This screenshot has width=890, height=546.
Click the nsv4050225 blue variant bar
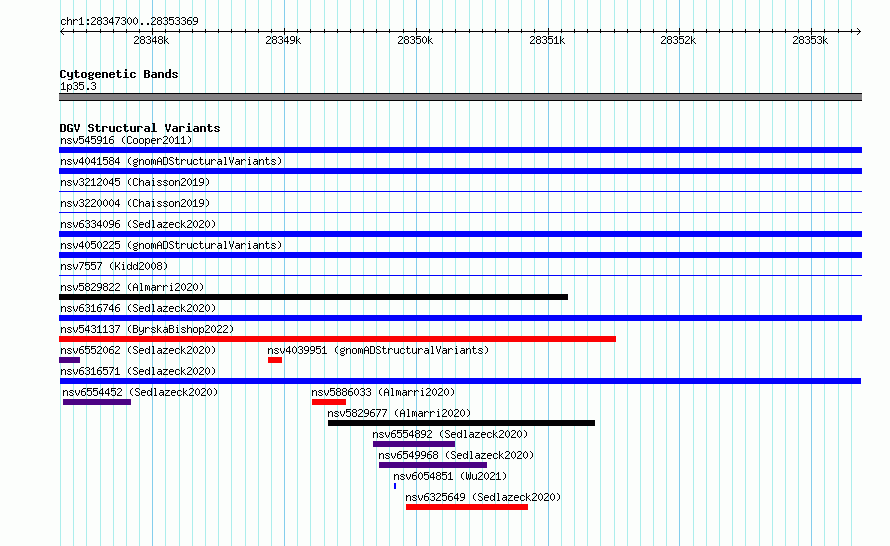point(460,255)
